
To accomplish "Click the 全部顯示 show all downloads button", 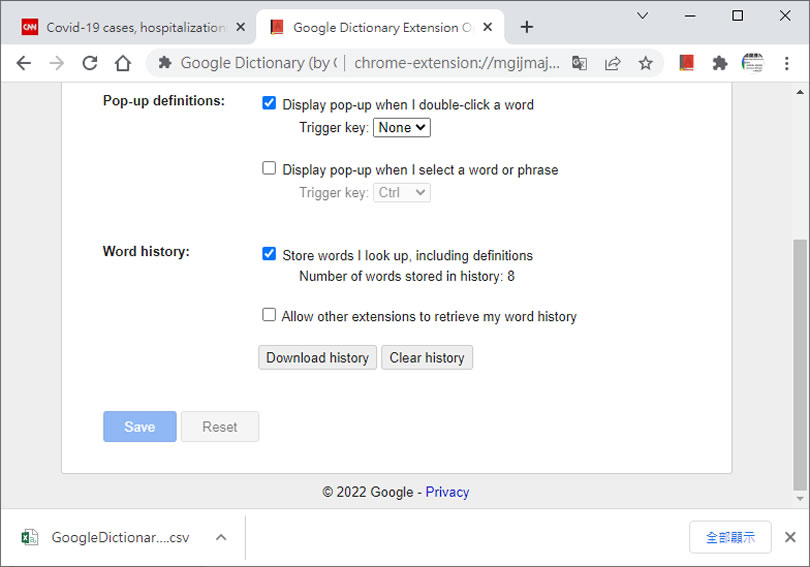I will click(730, 537).
